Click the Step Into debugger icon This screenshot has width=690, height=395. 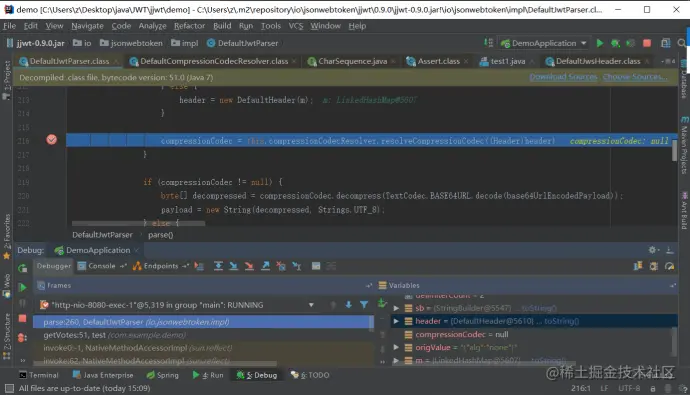[234, 266]
